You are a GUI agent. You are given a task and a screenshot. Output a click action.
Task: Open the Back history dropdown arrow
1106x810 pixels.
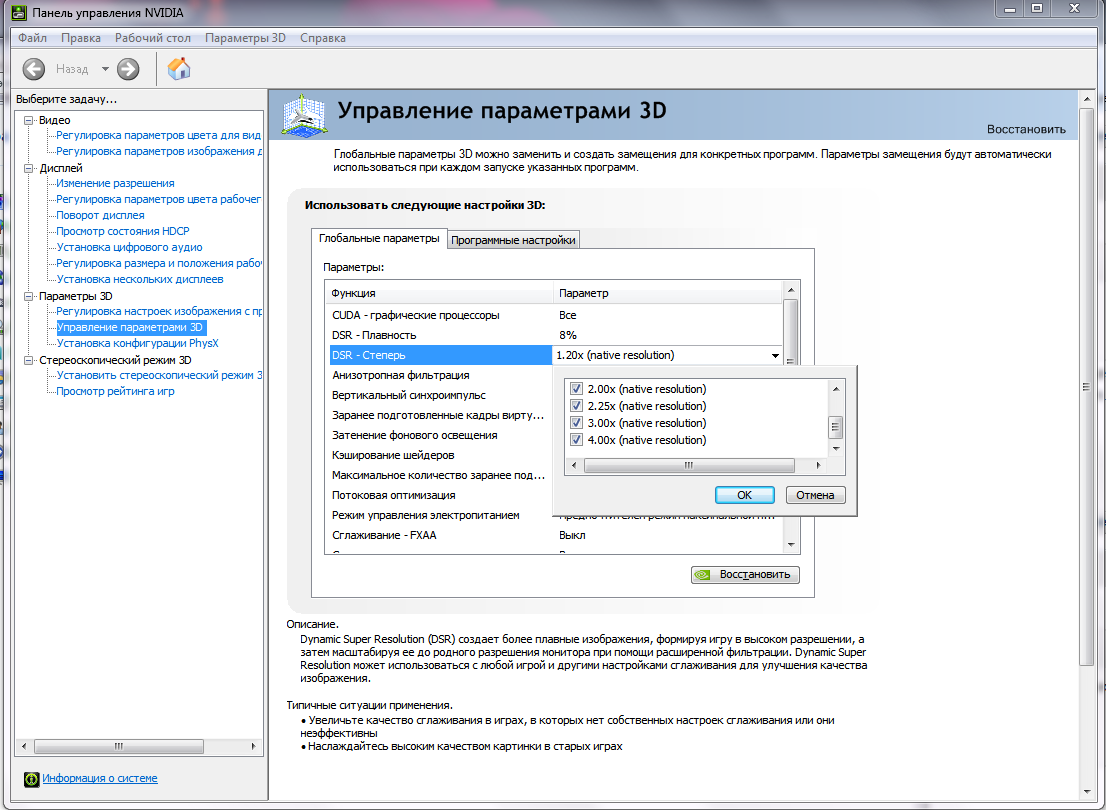point(105,69)
